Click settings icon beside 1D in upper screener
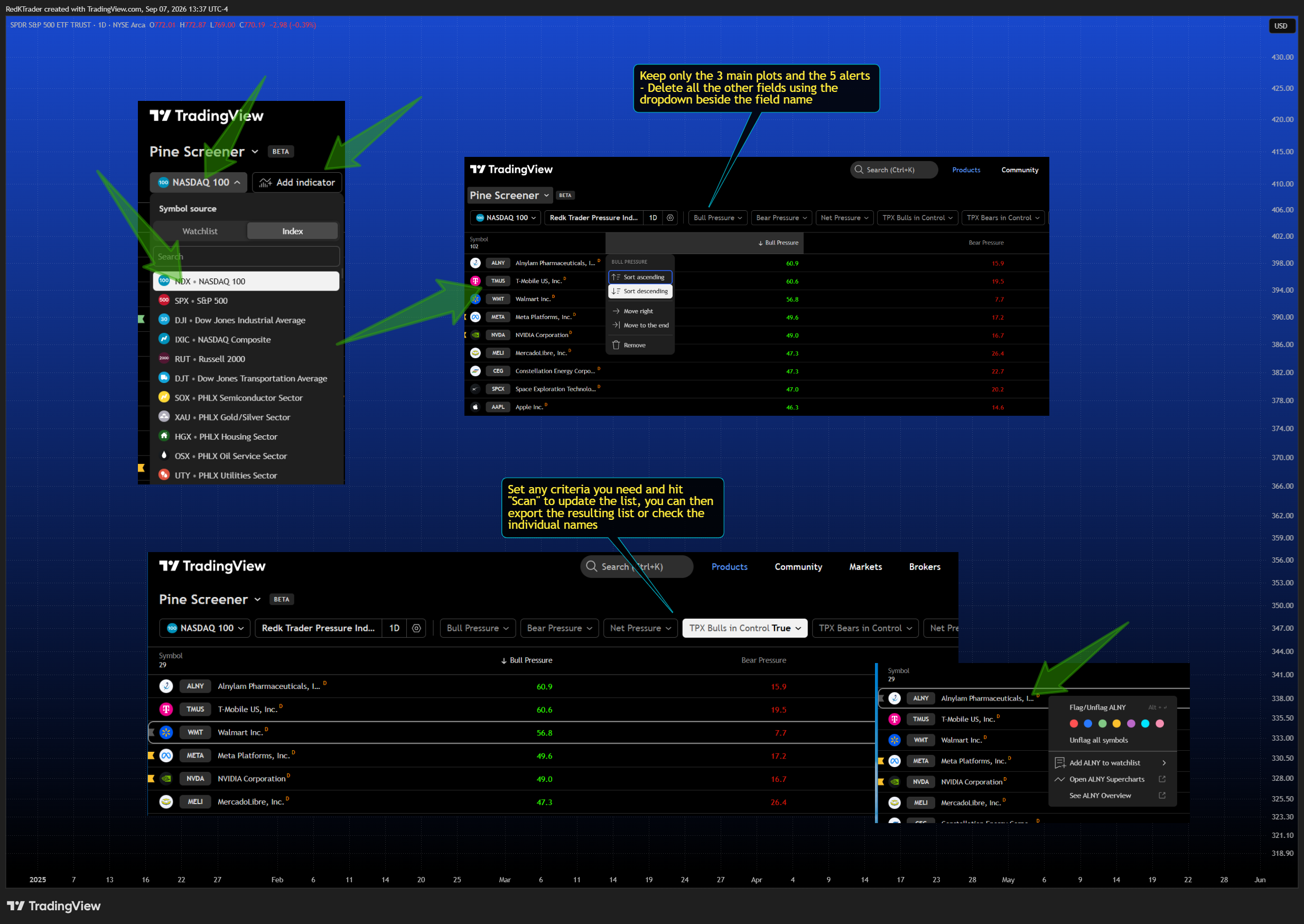 [670, 218]
